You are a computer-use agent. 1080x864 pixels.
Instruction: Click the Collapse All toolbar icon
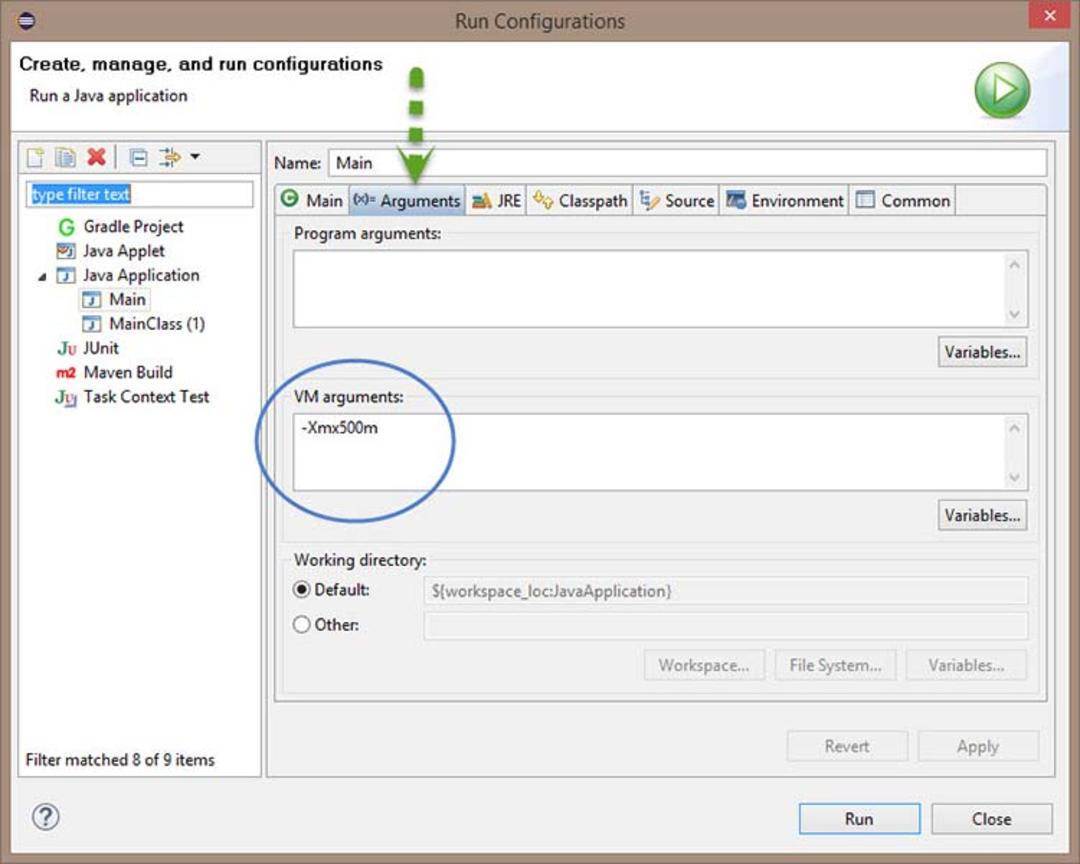pos(138,158)
